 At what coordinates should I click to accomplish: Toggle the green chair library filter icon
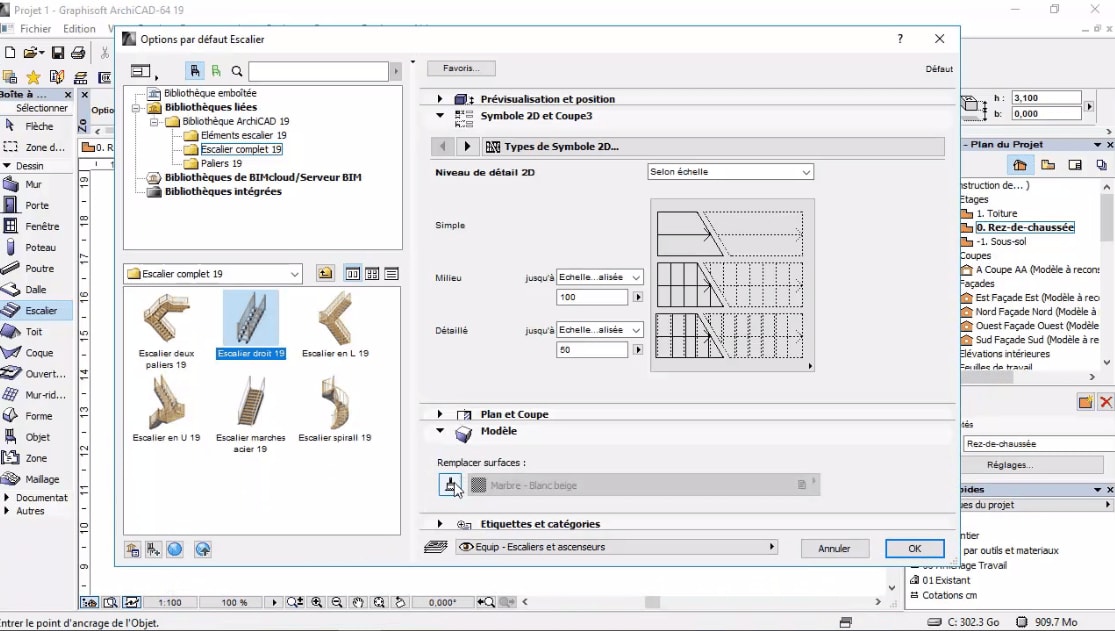[x=216, y=71]
